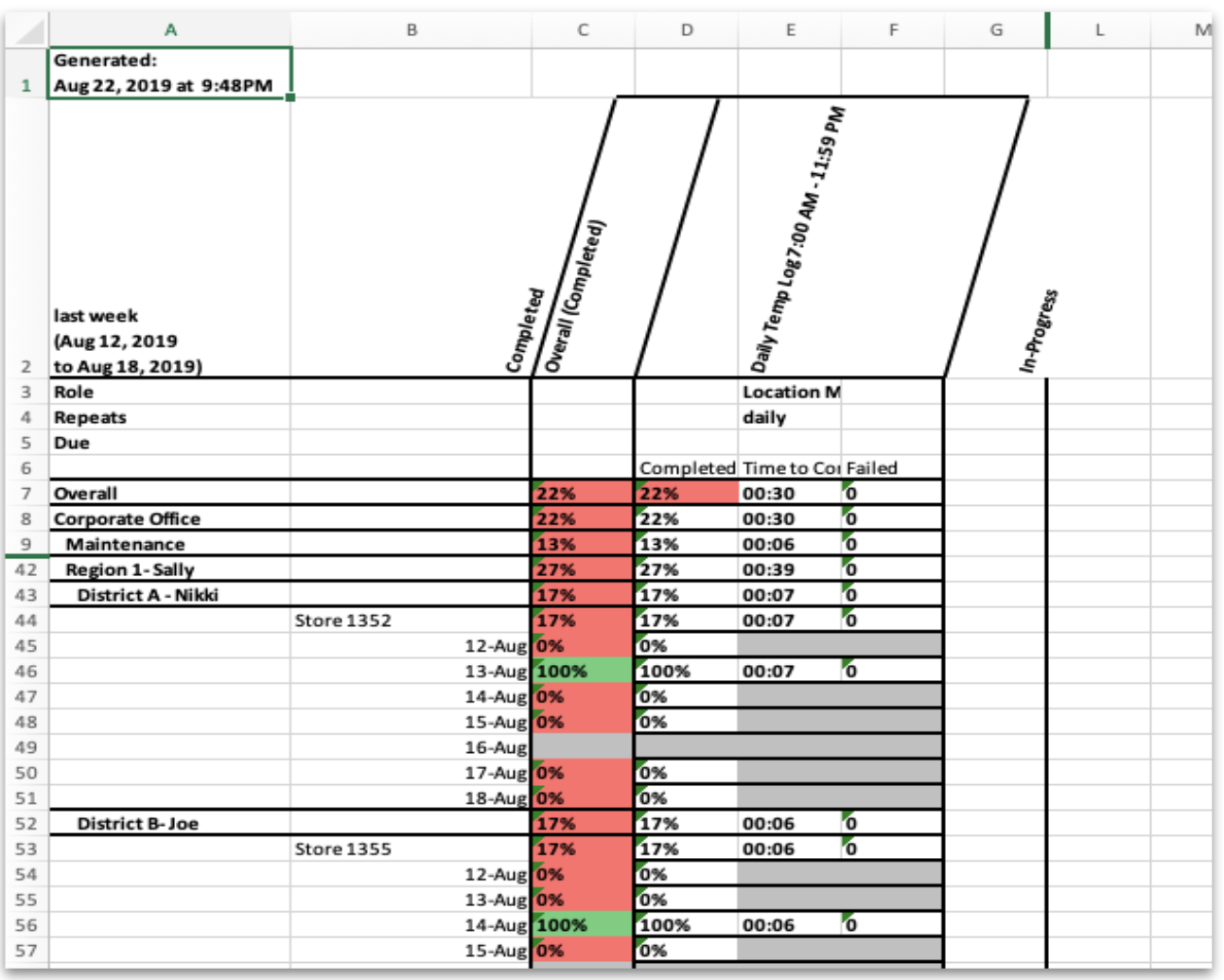Select column D header

click(687, 30)
